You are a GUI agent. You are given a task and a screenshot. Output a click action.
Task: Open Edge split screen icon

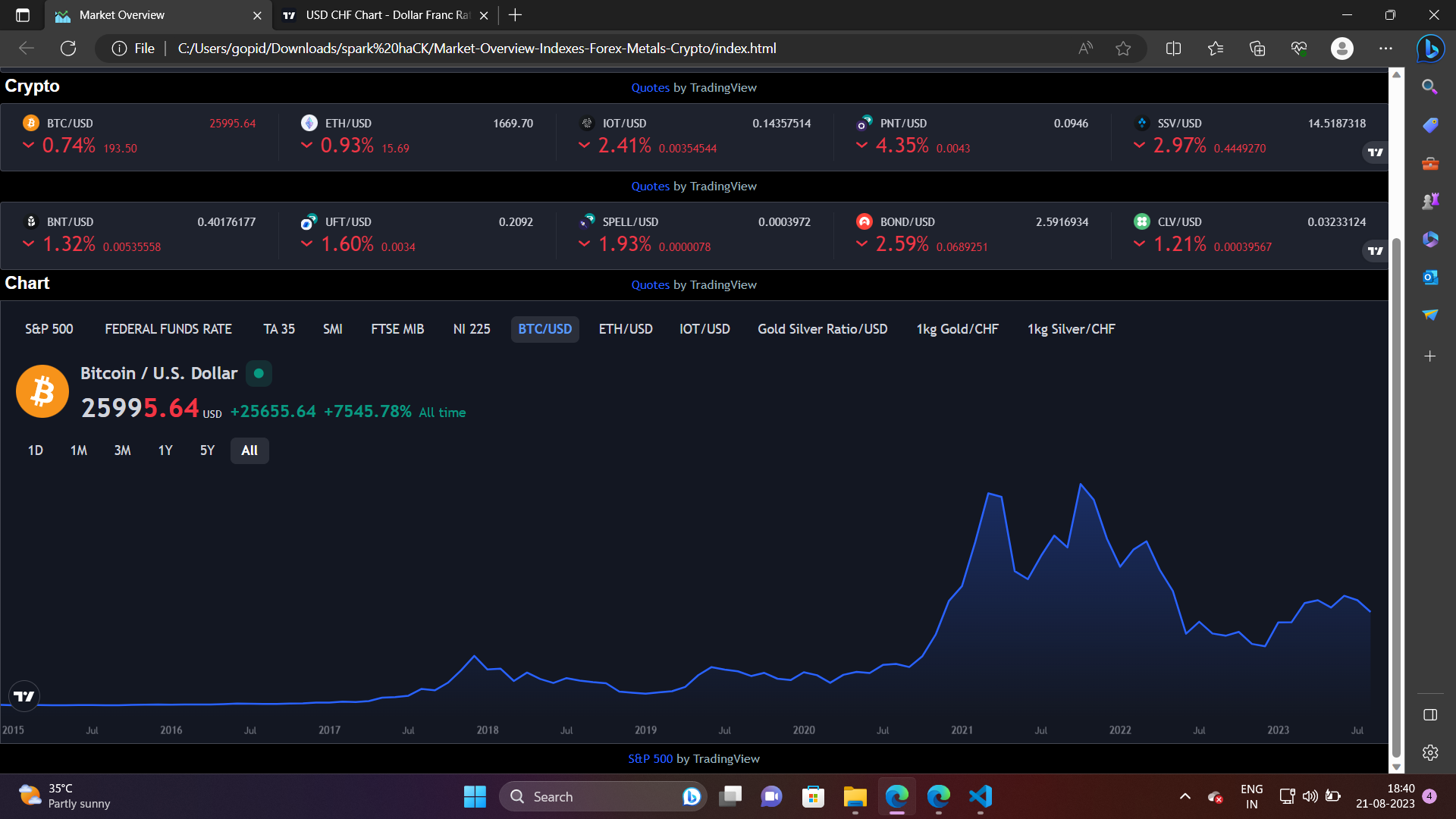pyautogui.click(x=1173, y=49)
